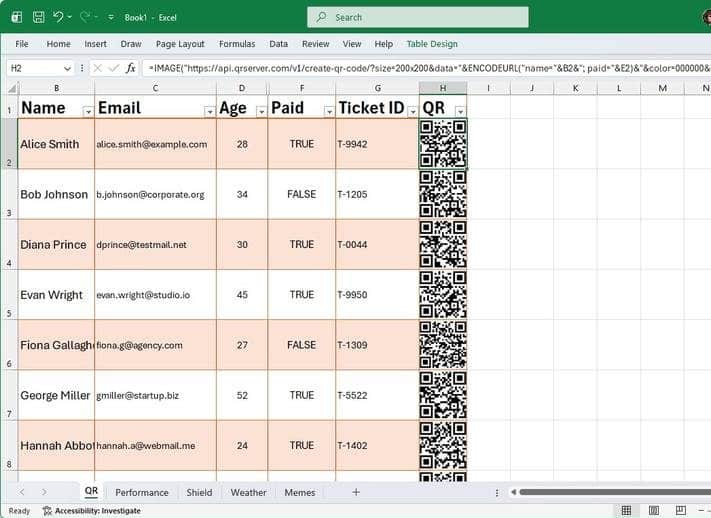
Task: Select Alice Smith's QR code cell
Action: [x=443, y=144]
